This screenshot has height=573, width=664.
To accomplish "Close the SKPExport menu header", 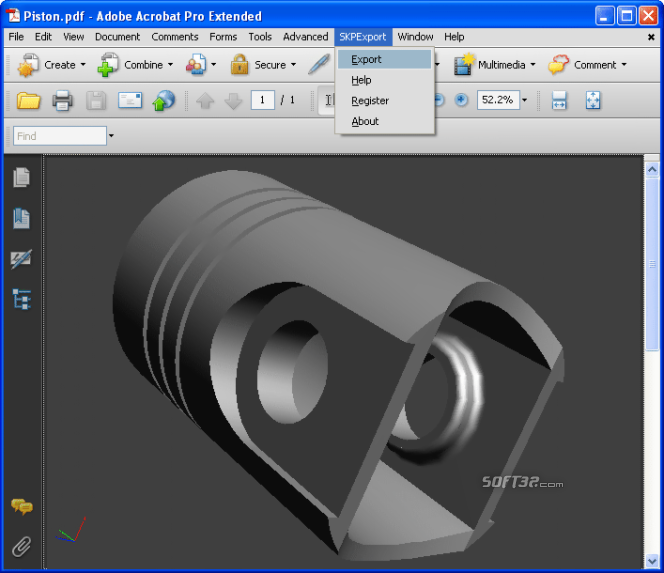I will [x=363, y=37].
